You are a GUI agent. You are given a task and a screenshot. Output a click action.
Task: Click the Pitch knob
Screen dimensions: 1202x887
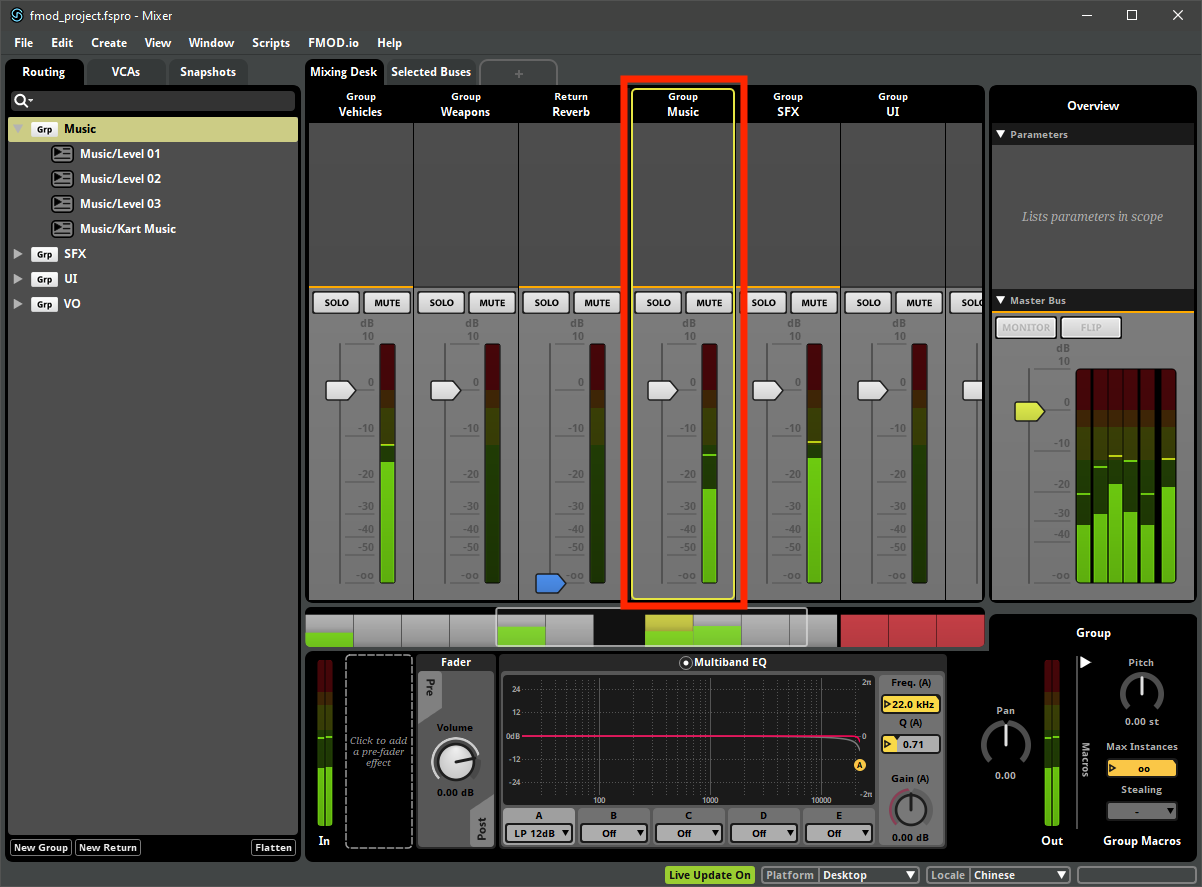pos(1141,692)
